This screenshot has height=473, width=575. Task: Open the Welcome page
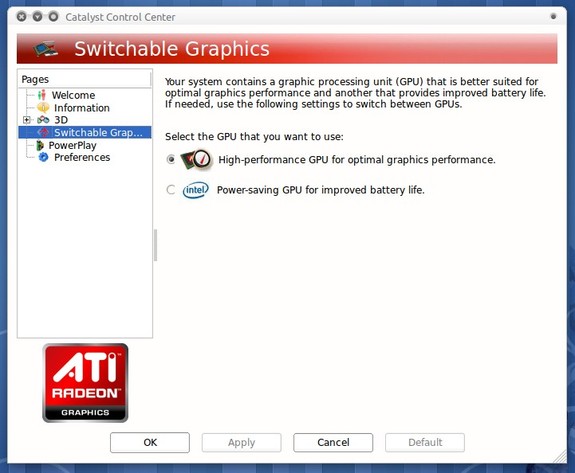click(x=73, y=95)
